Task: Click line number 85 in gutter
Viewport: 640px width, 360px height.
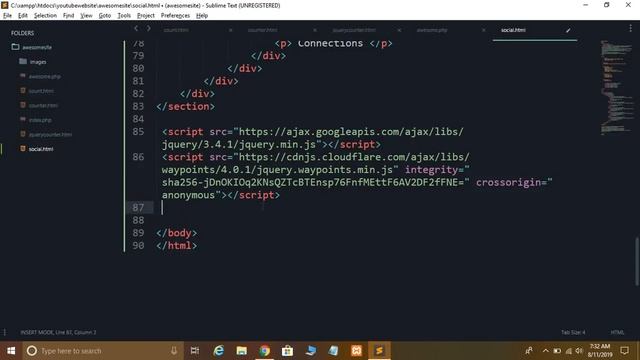Action: [138, 132]
